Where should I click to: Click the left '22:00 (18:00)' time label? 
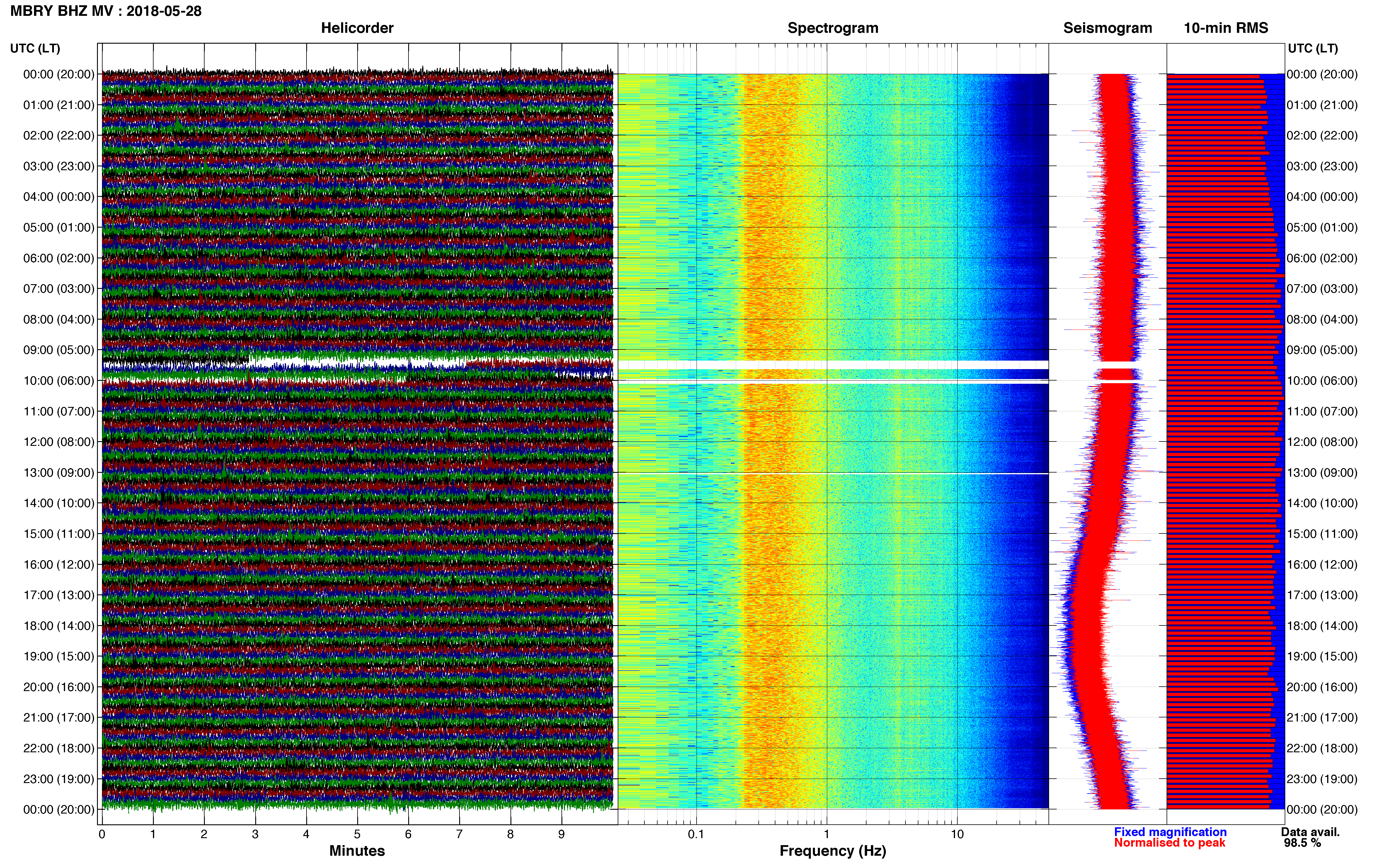(x=59, y=748)
